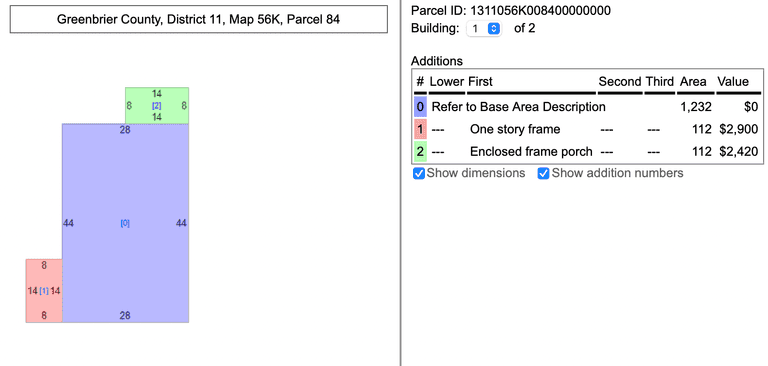Click the red swatch for addition 1
This screenshot has width=768, height=366.
[420, 129]
